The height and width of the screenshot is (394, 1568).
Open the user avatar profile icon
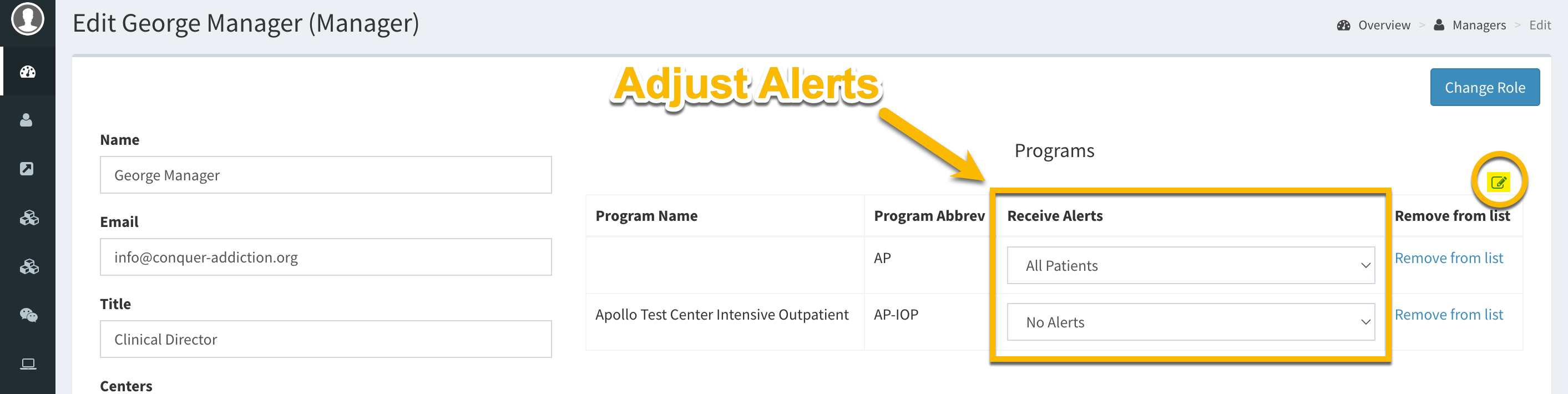click(x=27, y=18)
